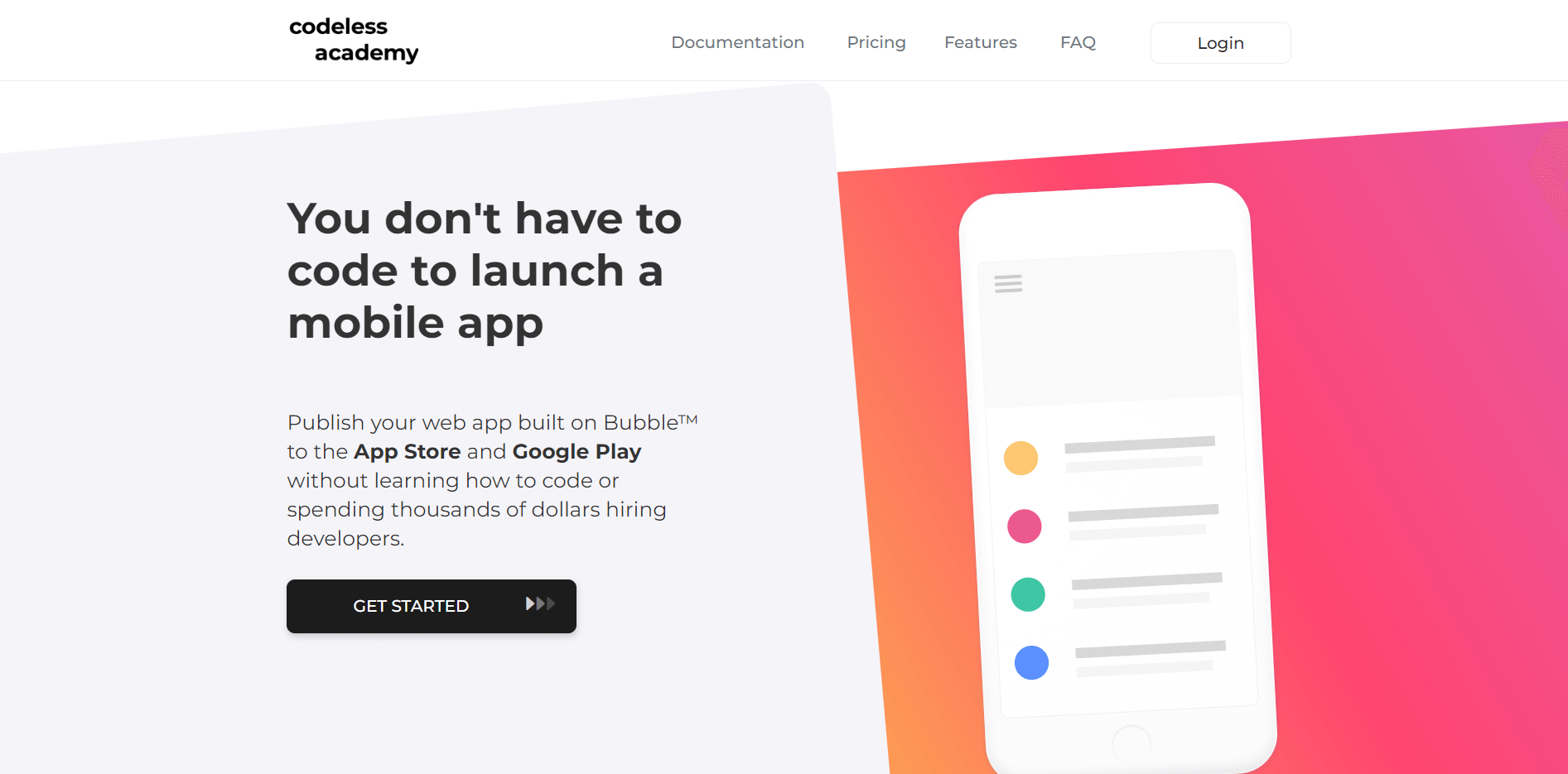Viewport: 1568px width, 774px height.
Task: Select the green circle in phone list
Action: 1028,594
